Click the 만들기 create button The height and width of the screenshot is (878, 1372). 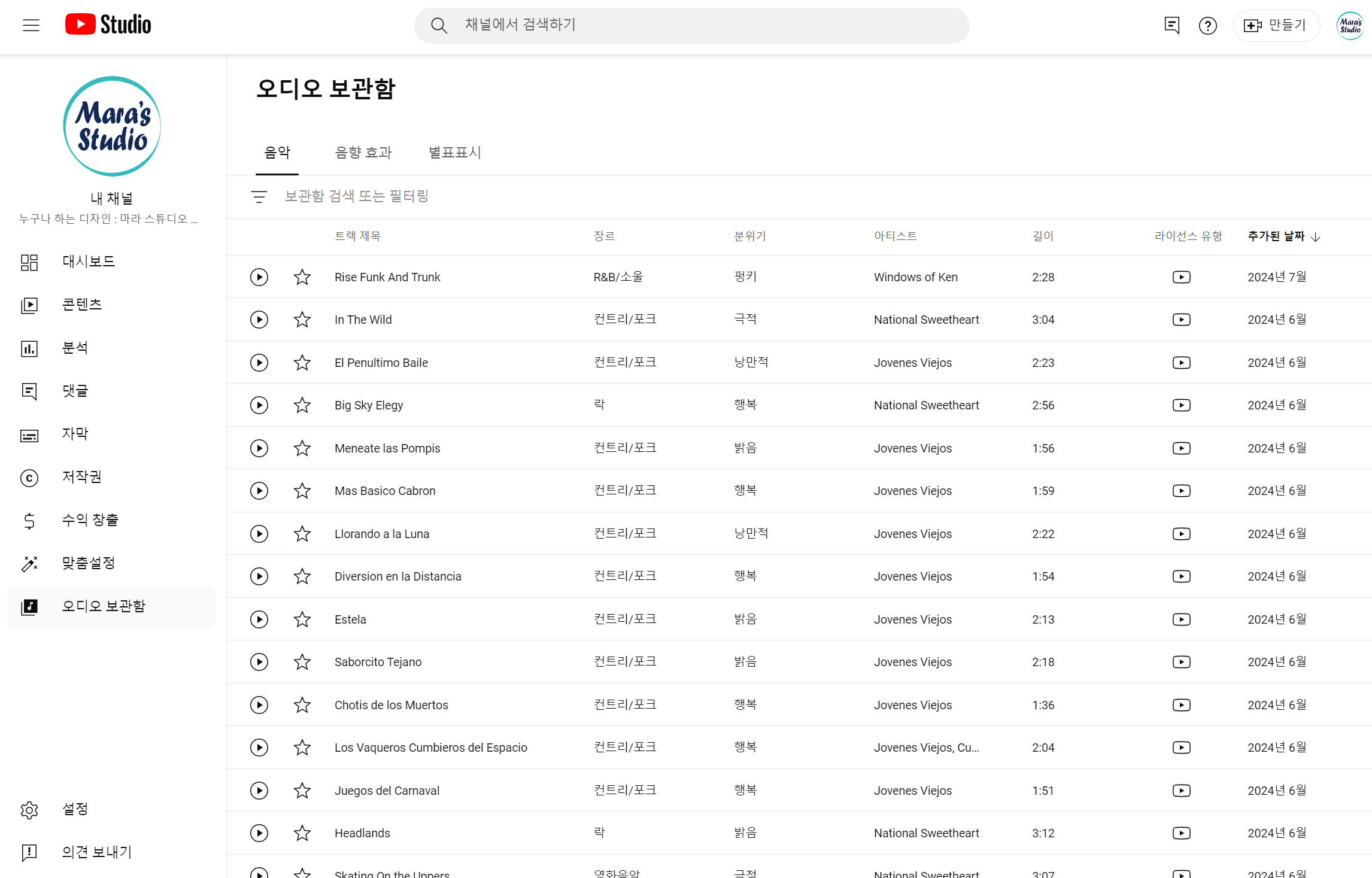tap(1276, 26)
